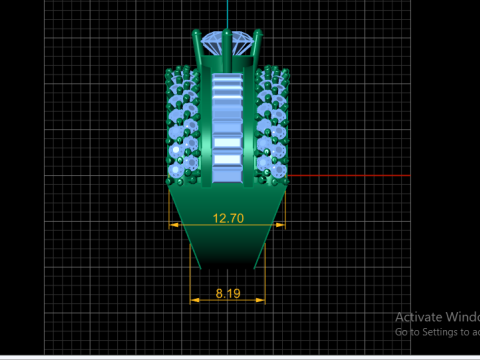Select the 12.70 dimension text
Image resolution: width=480 pixels, height=360 pixels.
point(228,218)
